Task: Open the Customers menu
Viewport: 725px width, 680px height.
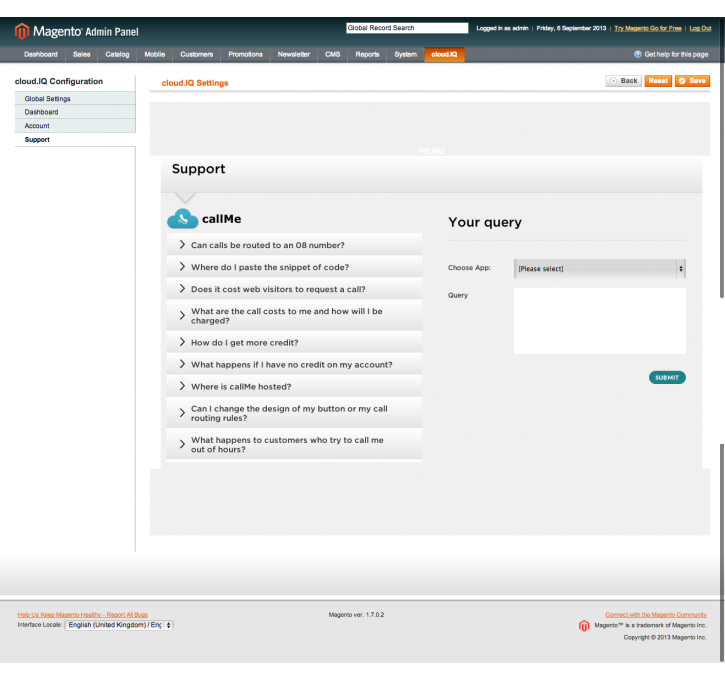Action: [x=197, y=55]
